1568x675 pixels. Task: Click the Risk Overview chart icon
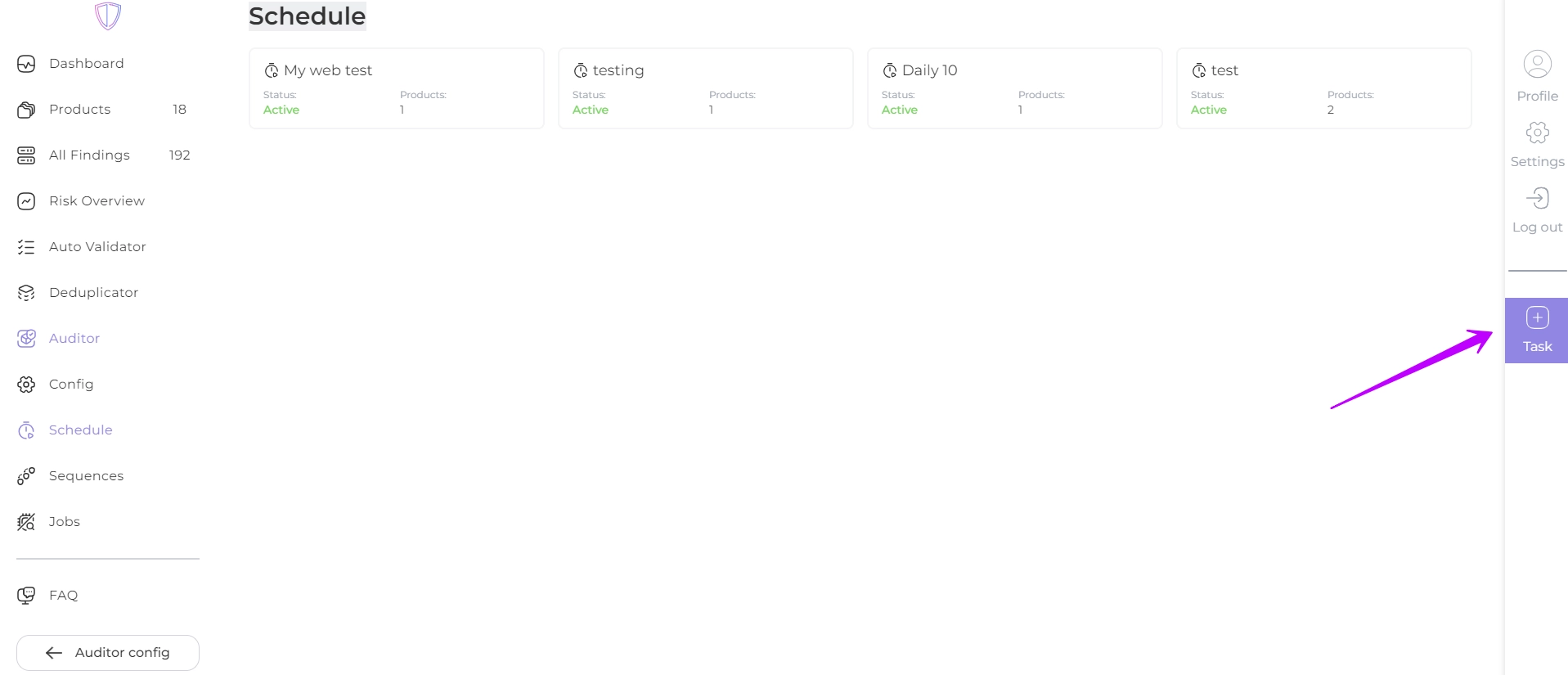26,201
